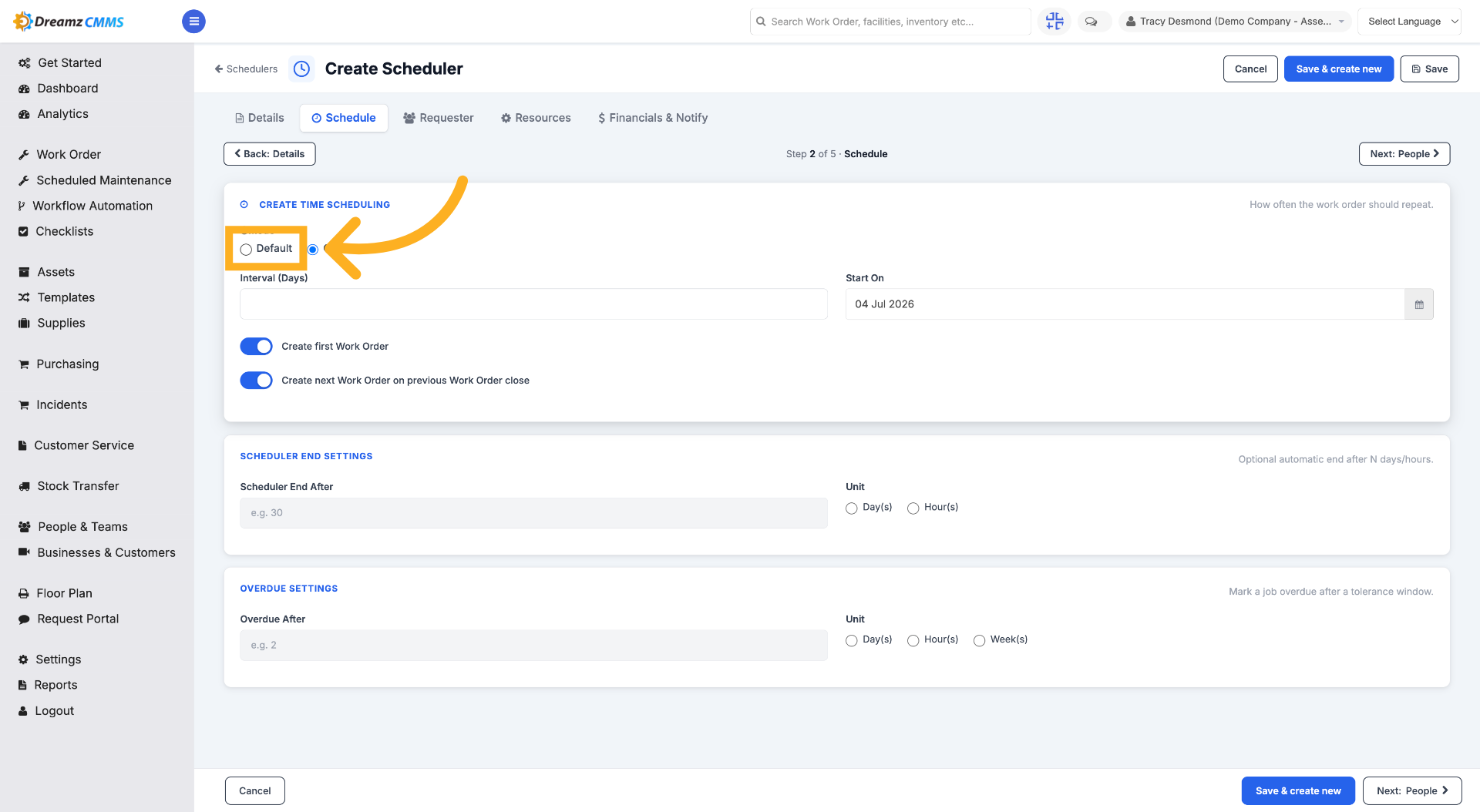Click the chat messages icon in the header
This screenshot has width=1480, height=812.
1091,22
